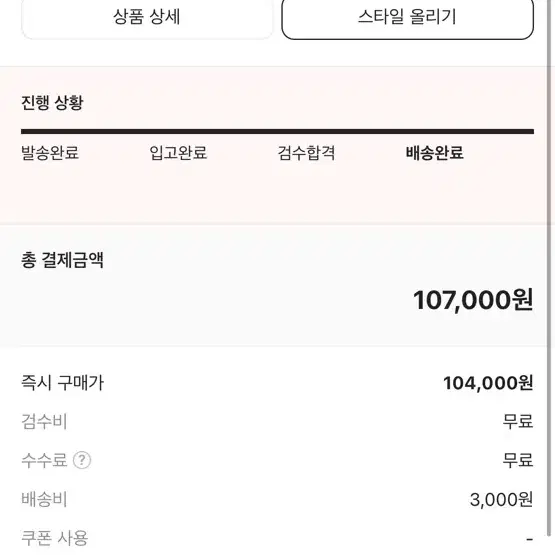
Task: Open the 수수료 help question mark icon
Action: (82, 460)
